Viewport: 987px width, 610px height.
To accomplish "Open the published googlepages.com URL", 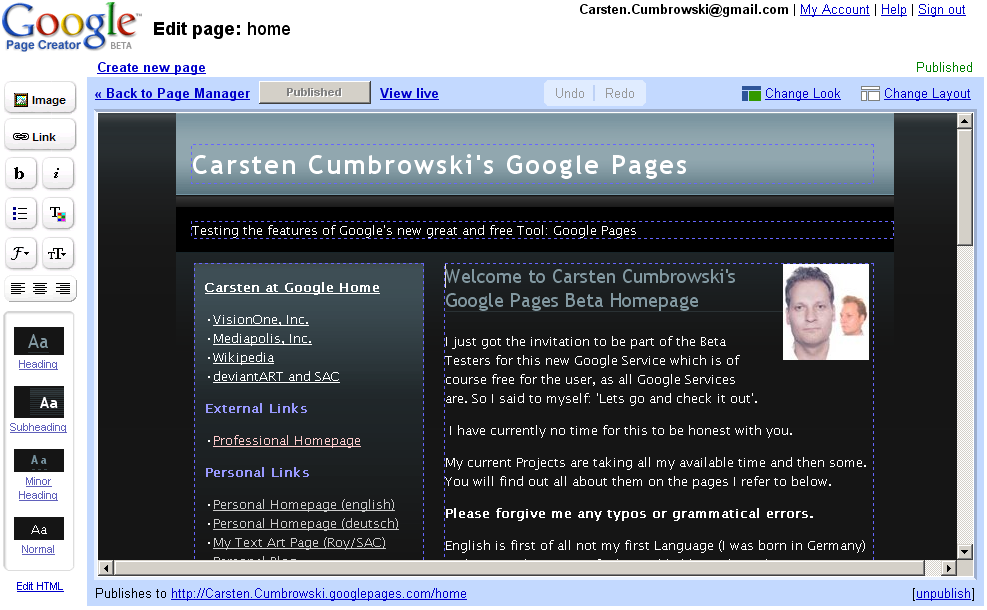I will (x=319, y=594).
